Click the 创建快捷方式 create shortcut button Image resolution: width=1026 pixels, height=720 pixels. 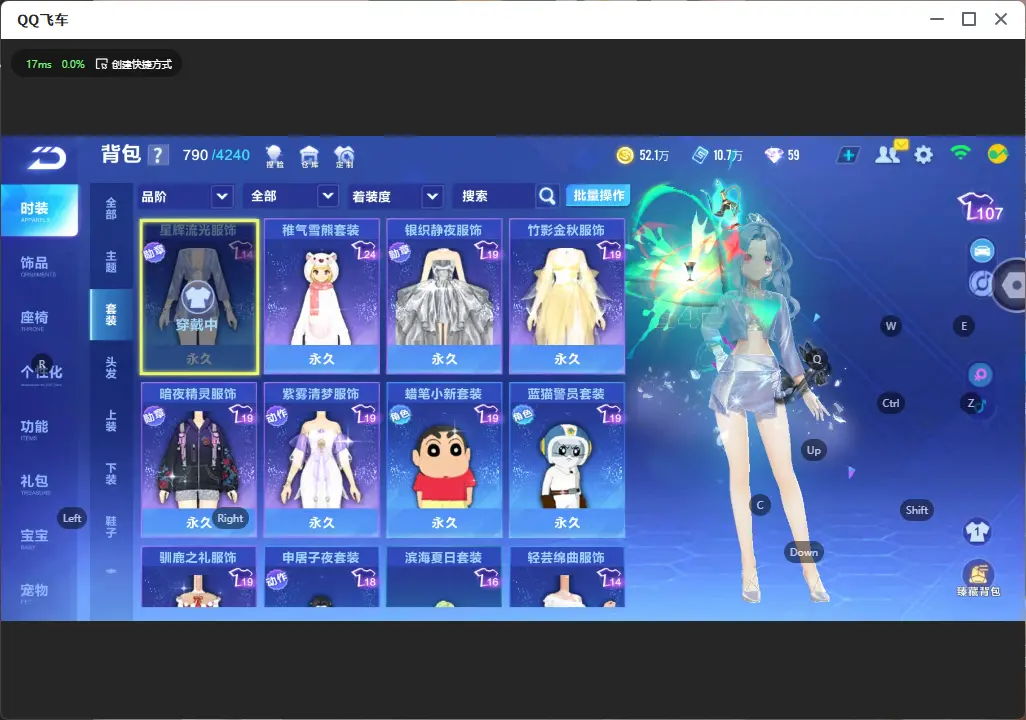pyautogui.click(x=134, y=64)
